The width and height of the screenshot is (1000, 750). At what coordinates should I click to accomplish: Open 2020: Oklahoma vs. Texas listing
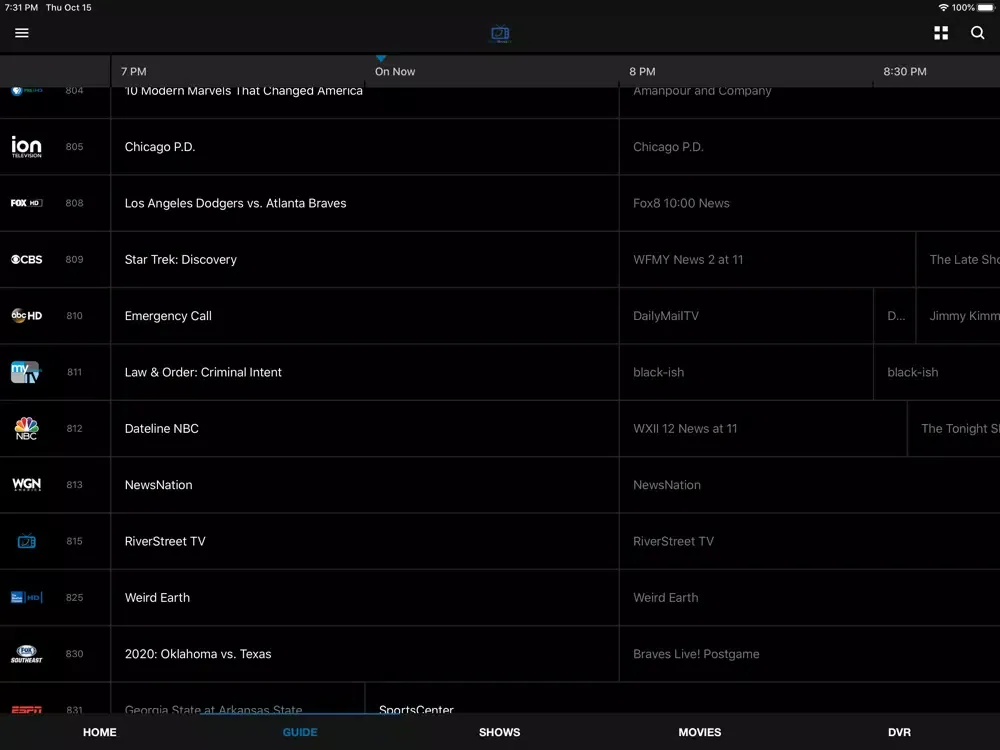[x=365, y=654]
